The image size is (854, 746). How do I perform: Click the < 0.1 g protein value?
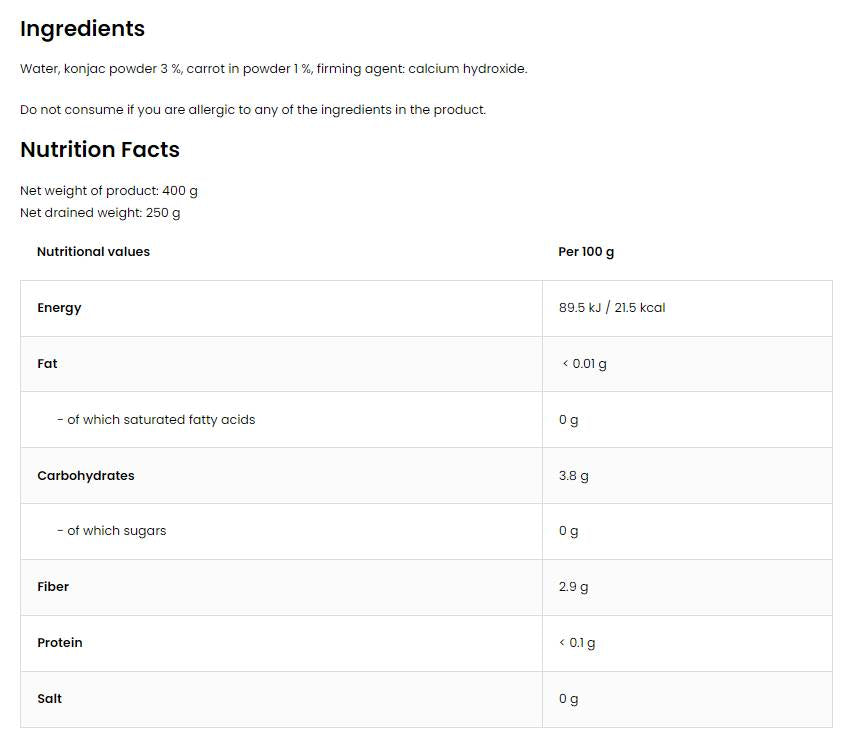577,643
